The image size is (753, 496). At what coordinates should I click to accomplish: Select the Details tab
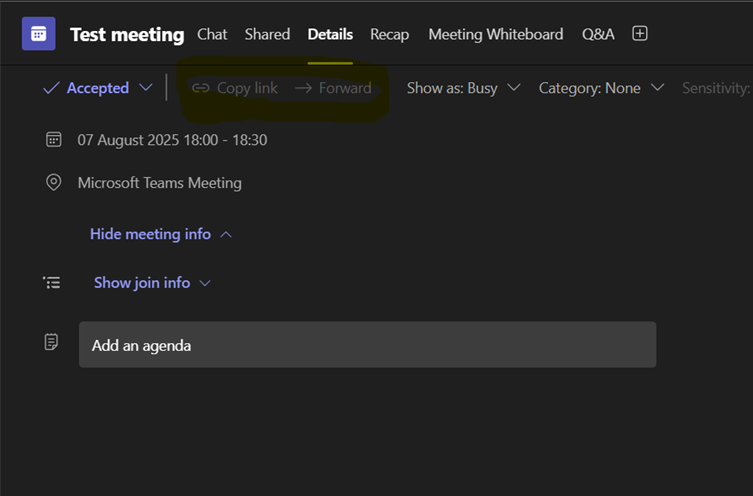click(330, 34)
